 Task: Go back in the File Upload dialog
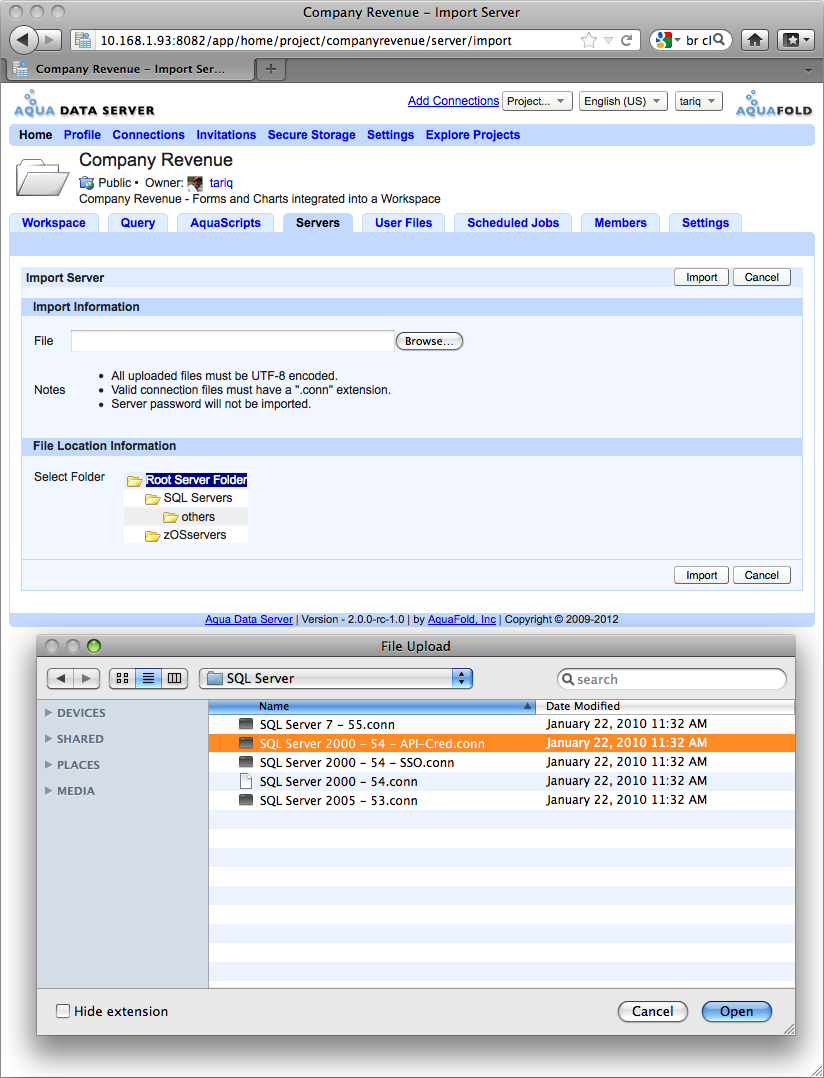(x=60, y=679)
